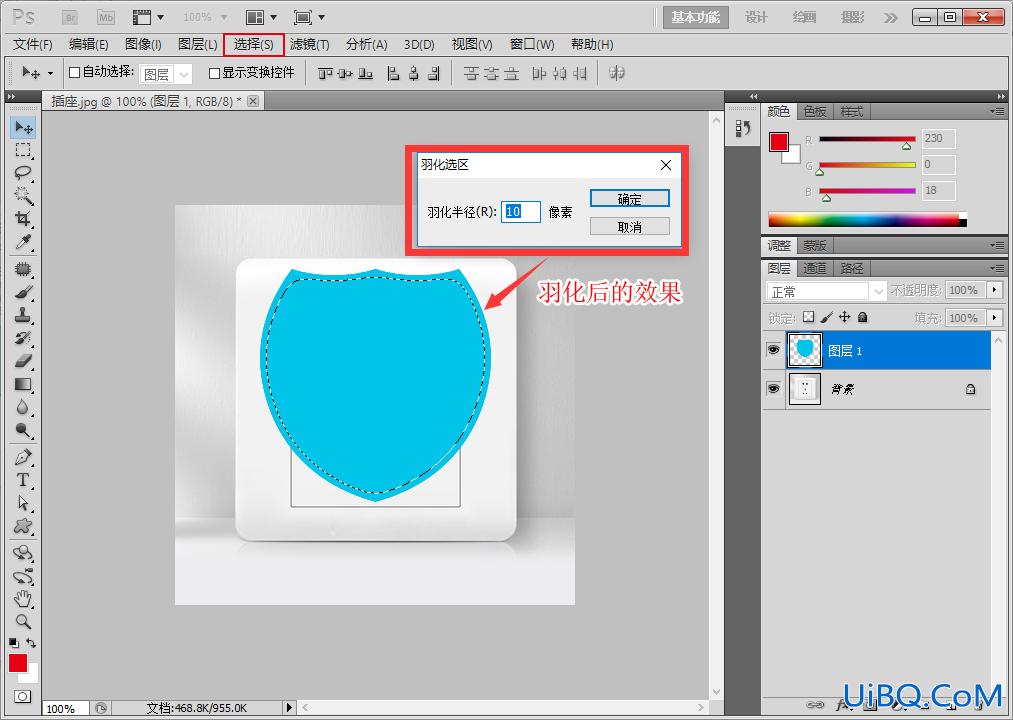The width and height of the screenshot is (1013, 720).
Task: Select the 3D Rotate tool
Action: click(23, 553)
